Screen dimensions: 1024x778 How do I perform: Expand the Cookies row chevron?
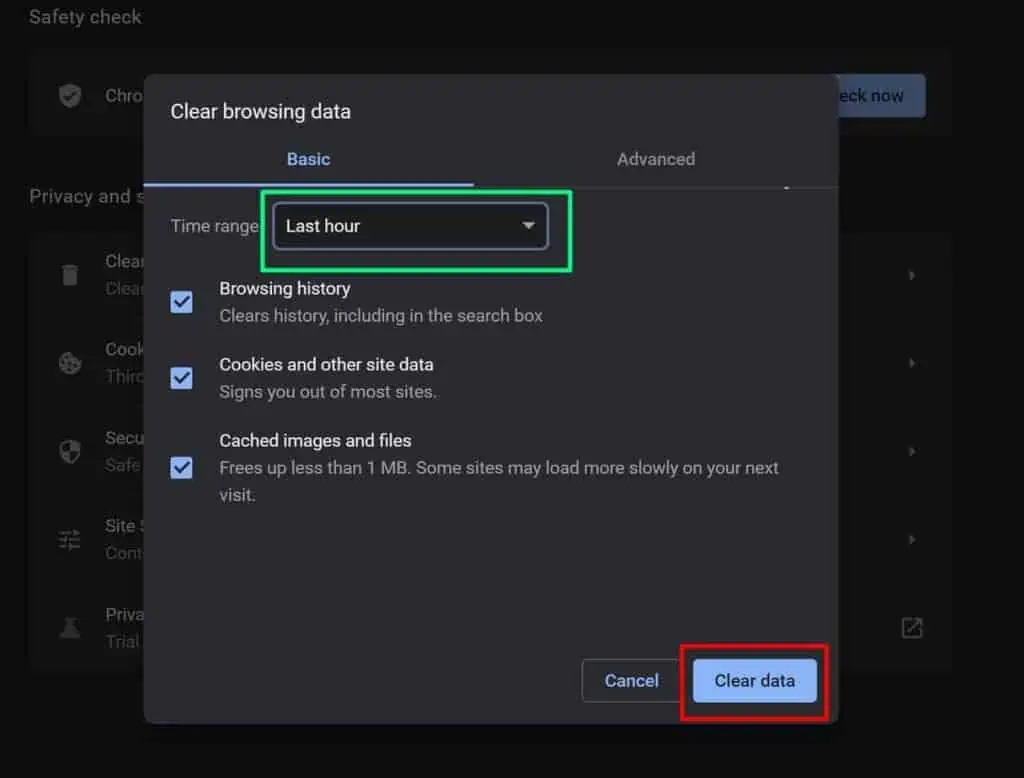(912, 363)
